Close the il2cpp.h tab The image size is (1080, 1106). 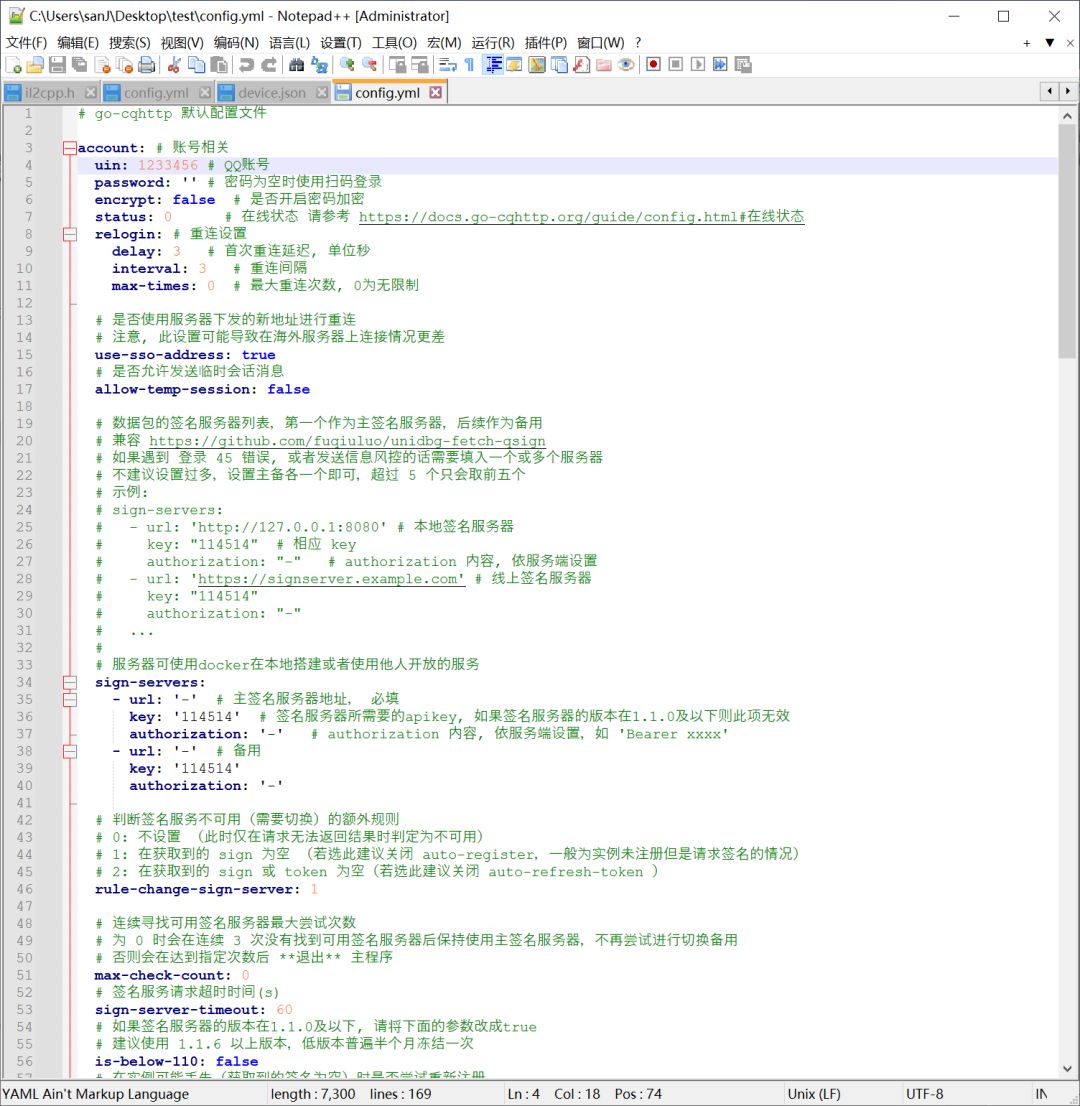(91, 93)
